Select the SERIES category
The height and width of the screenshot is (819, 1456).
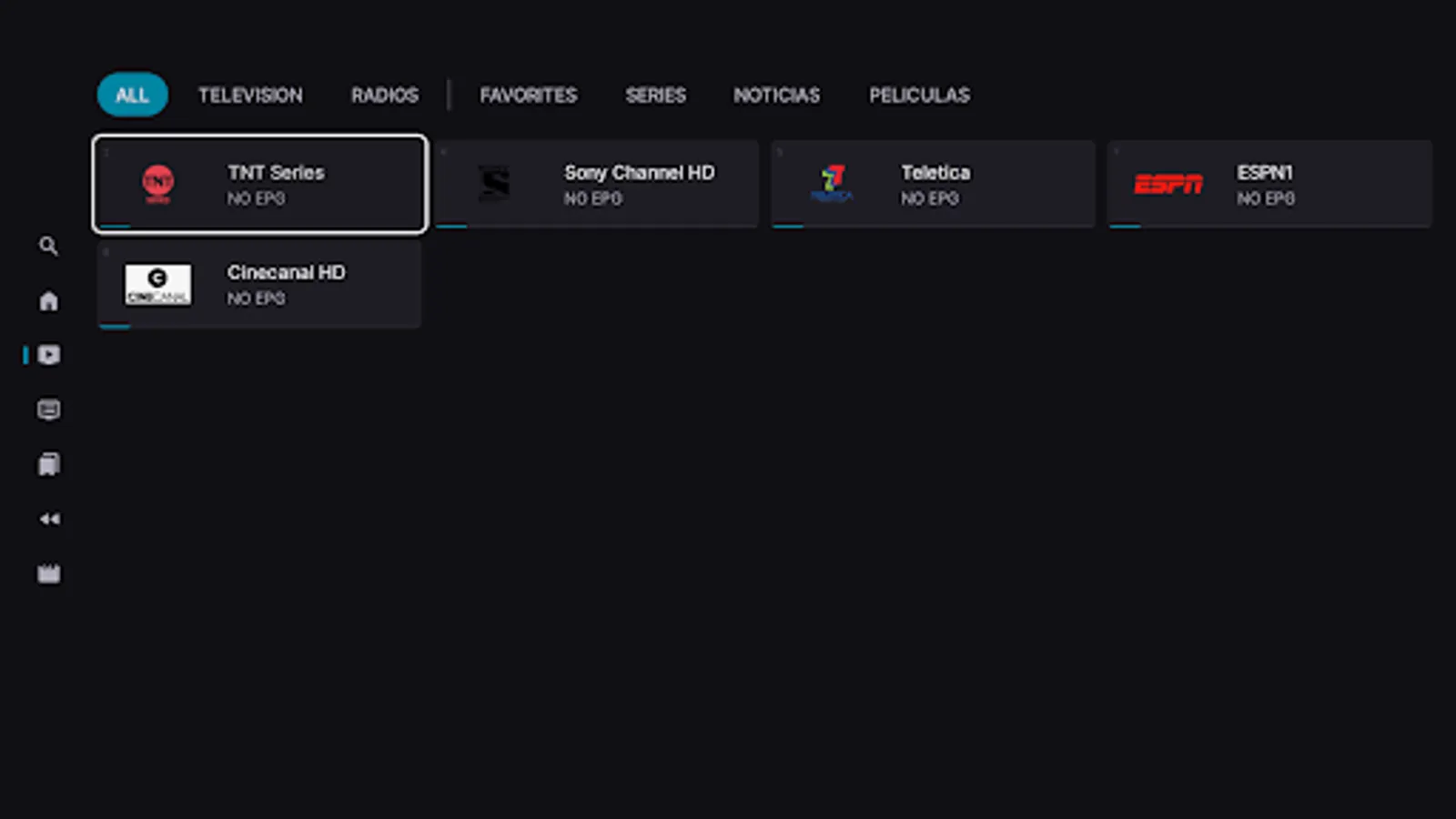(655, 95)
